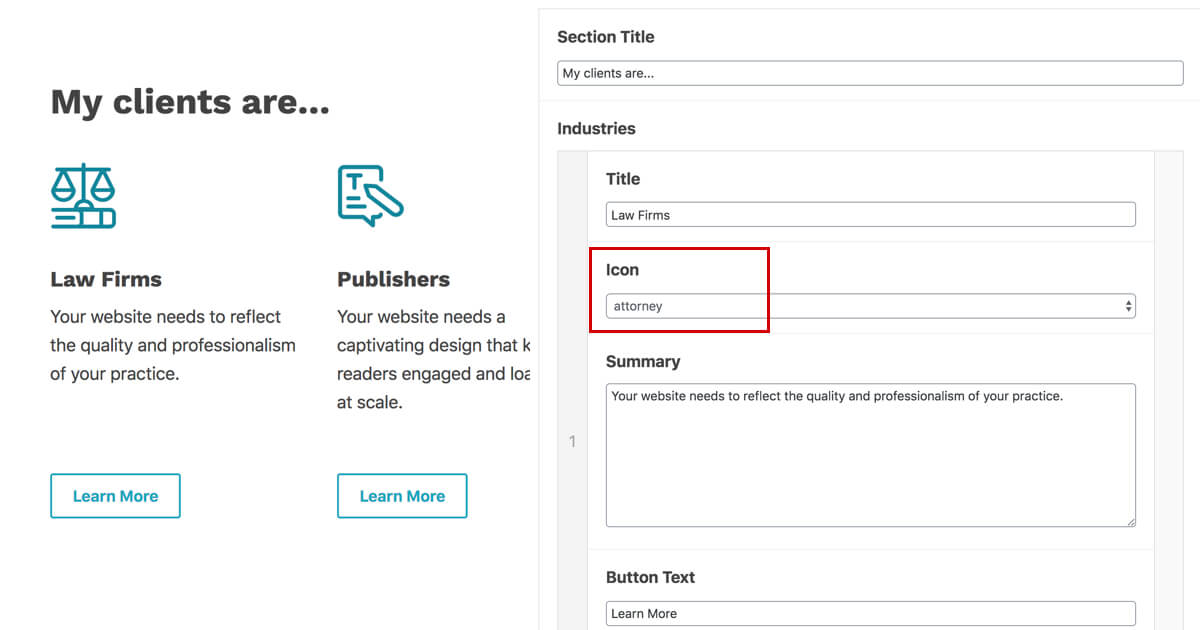Select the row 1 reorder handle
This screenshot has height=630, width=1200.
tap(573, 441)
